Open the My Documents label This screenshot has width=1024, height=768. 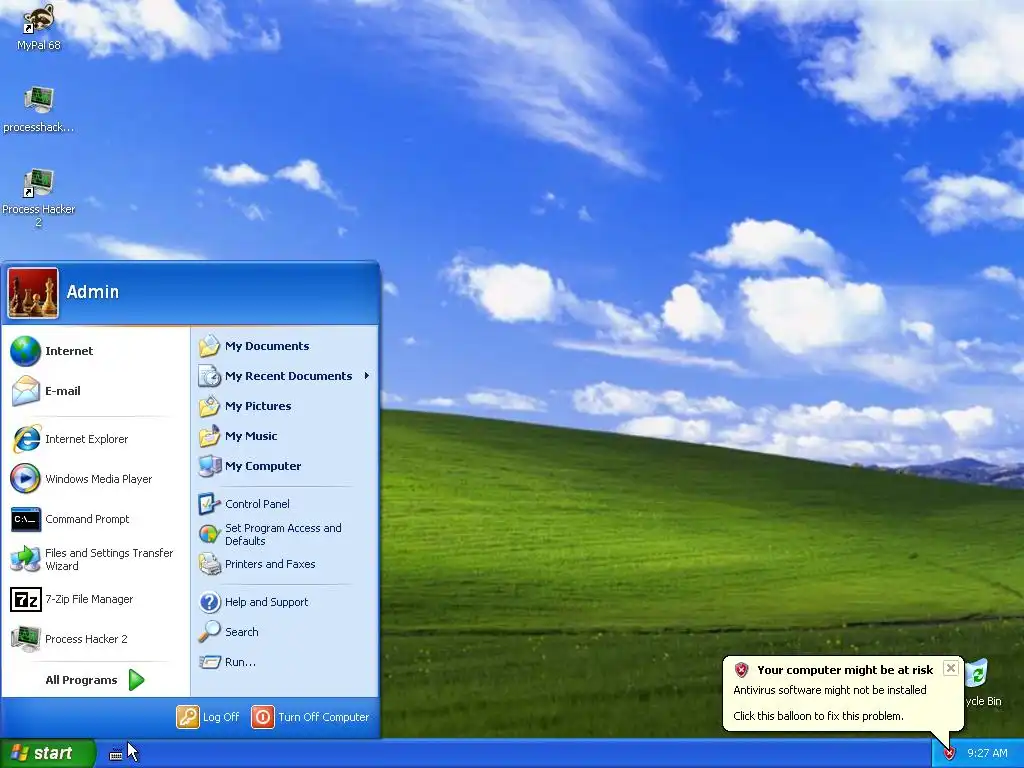(267, 346)
